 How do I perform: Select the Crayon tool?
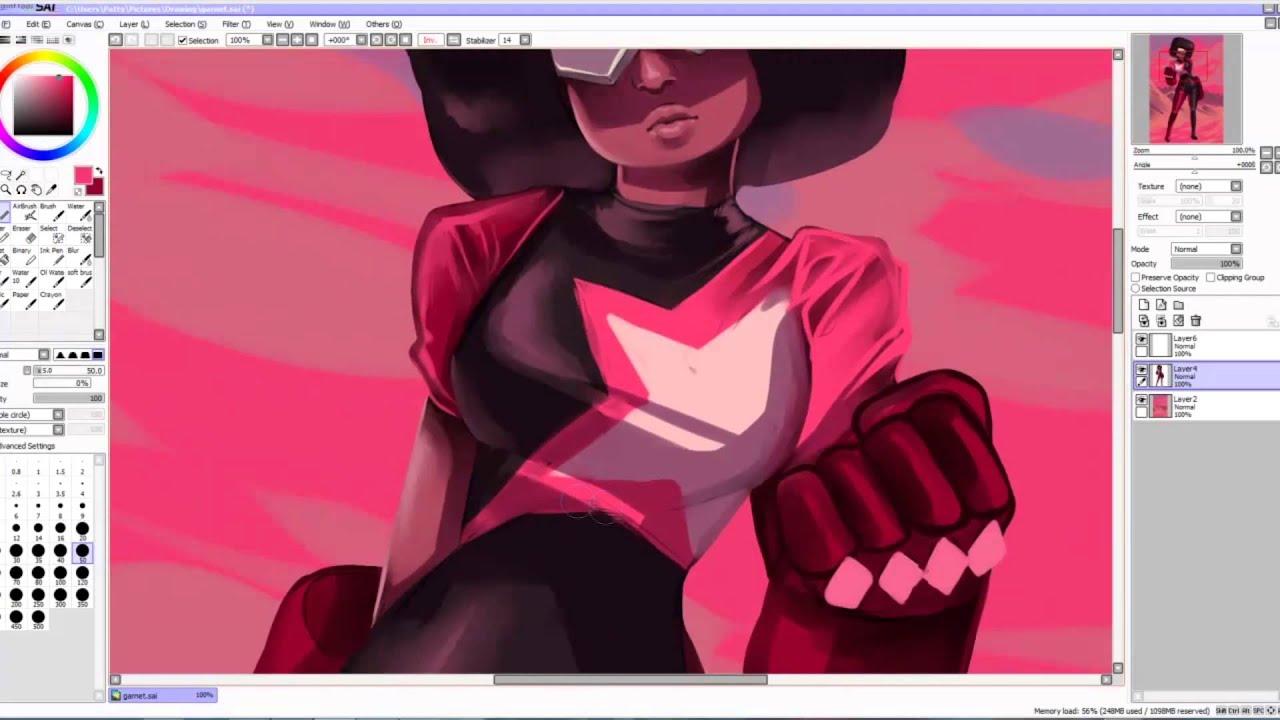[52, 300]
